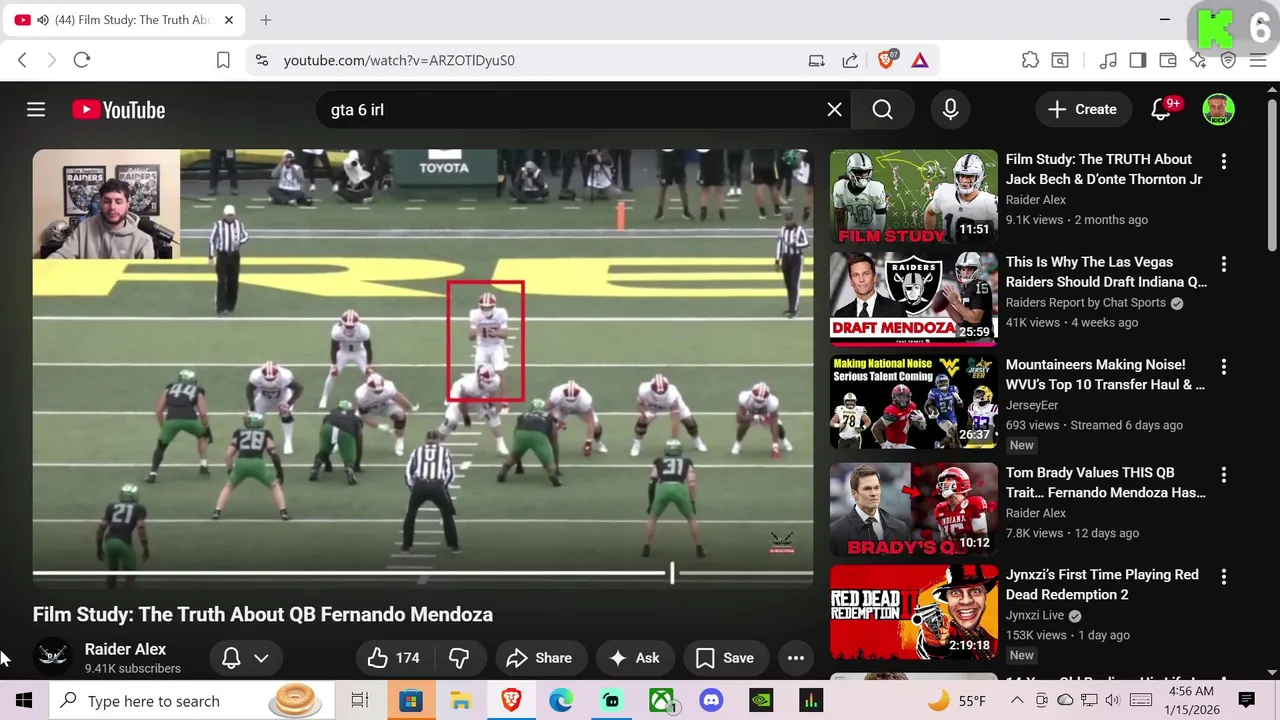
Task: Open options menu for Las Vegas Raiders video
Action: click(x=1223, y=264)
